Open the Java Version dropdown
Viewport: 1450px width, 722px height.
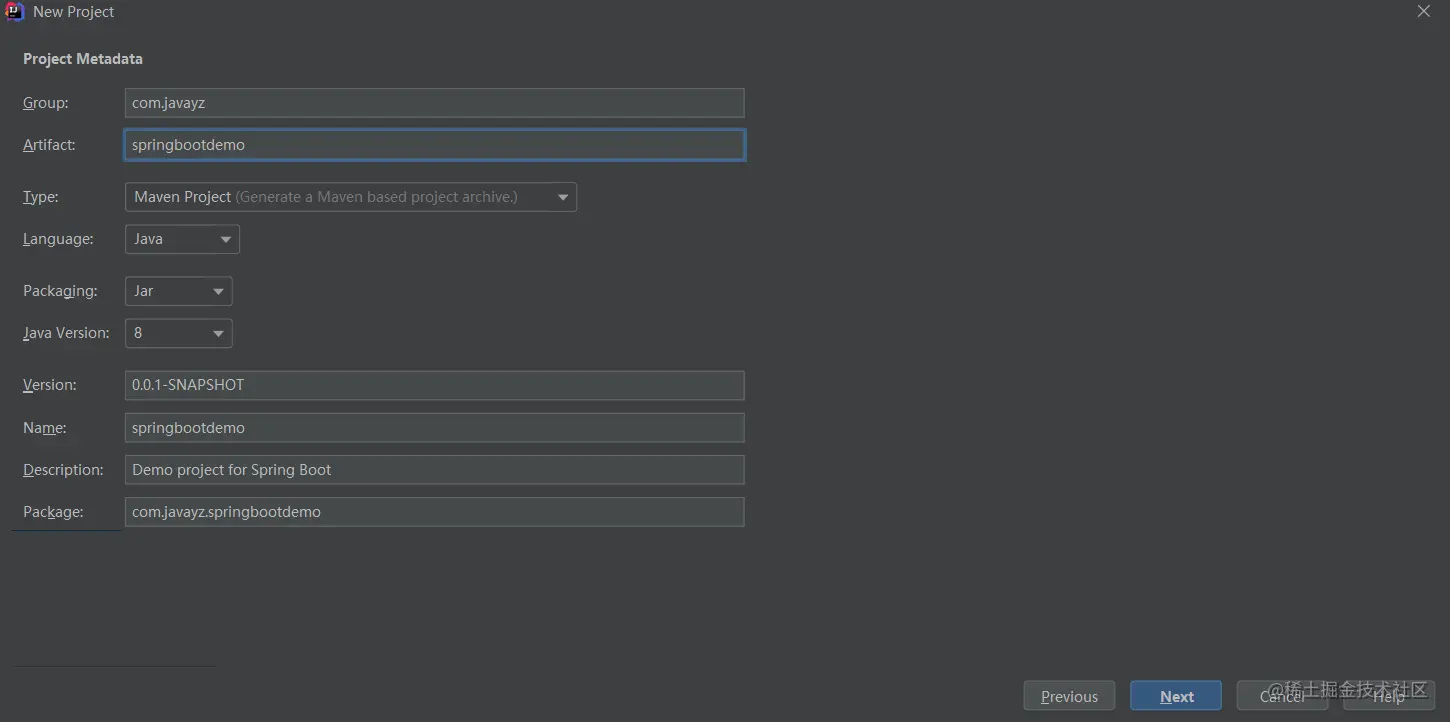[179, 333]
